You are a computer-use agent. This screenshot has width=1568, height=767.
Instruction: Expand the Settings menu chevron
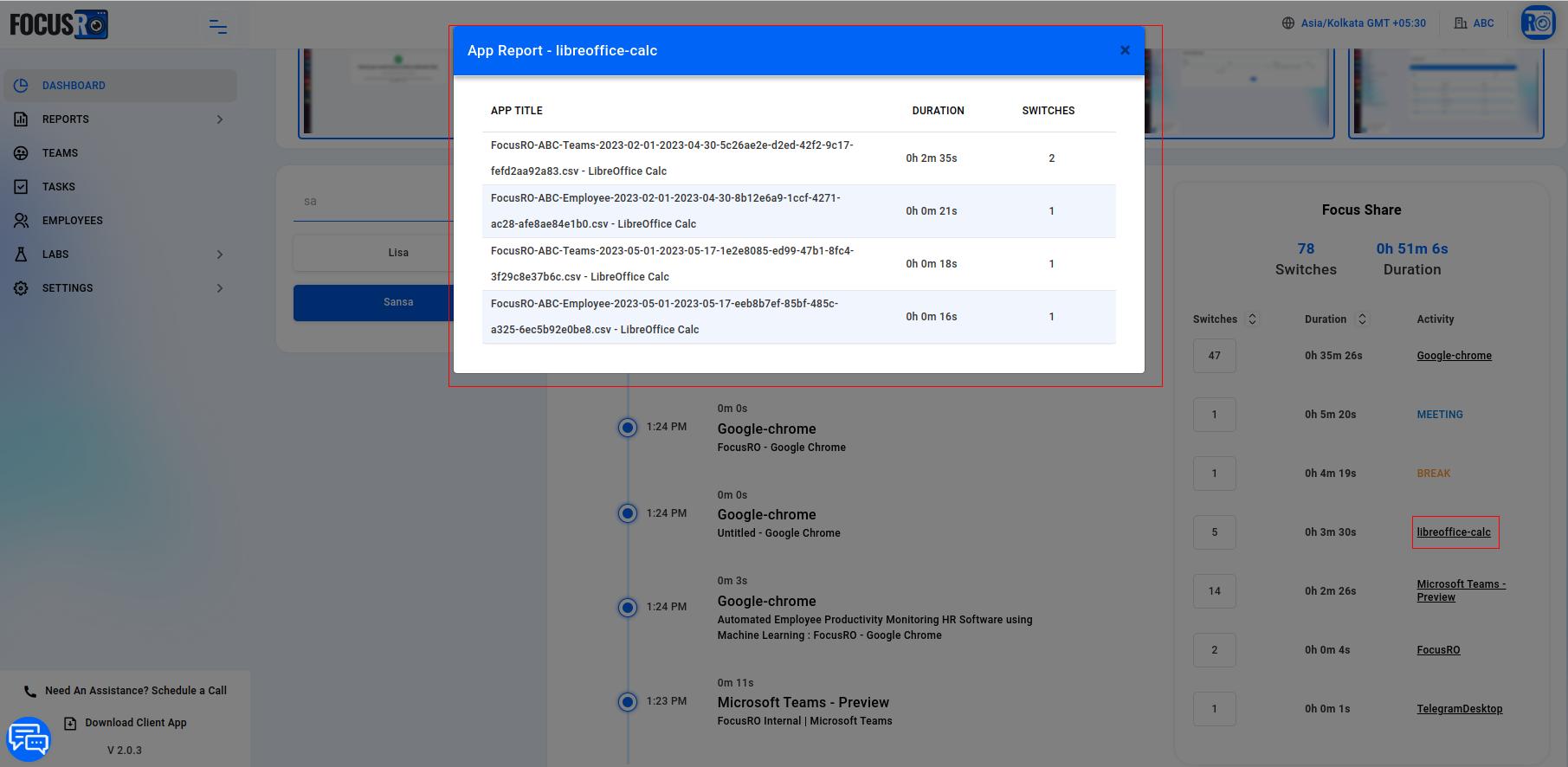click(x=219, y=288)
